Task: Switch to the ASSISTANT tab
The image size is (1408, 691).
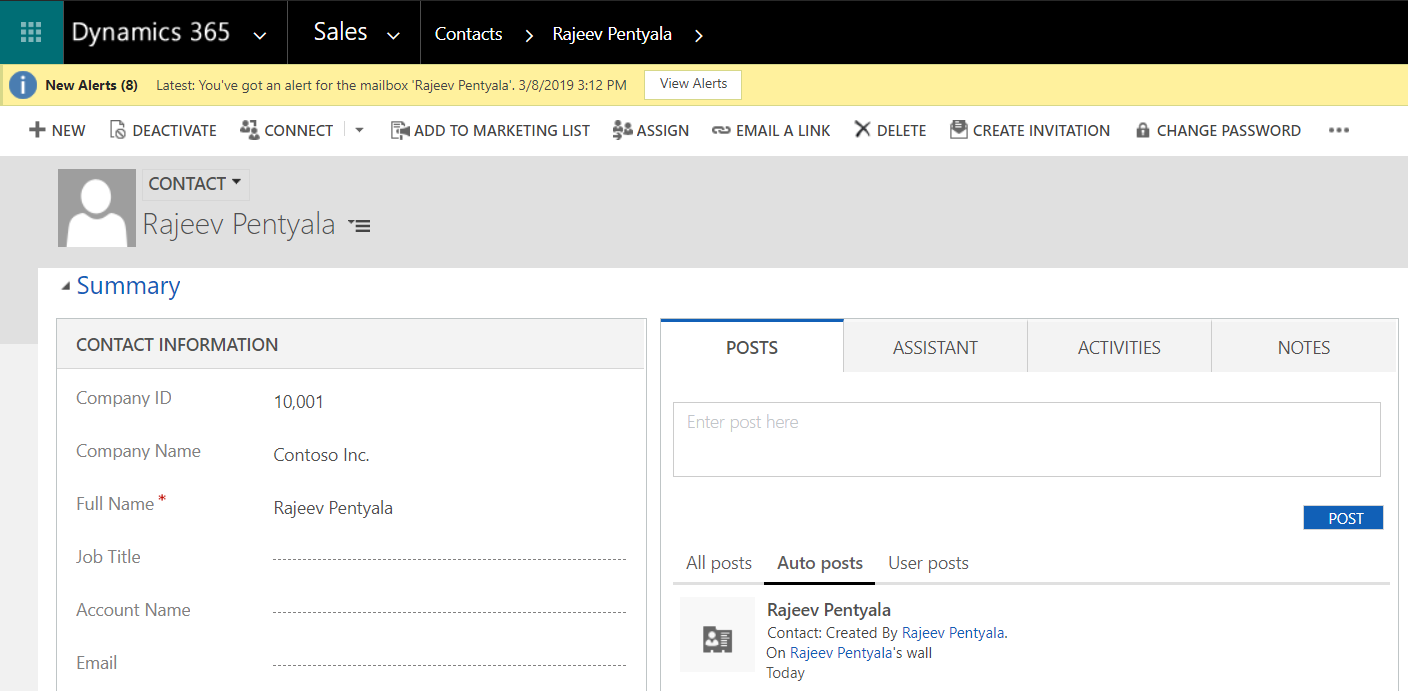Action: [x=935, y=347]
